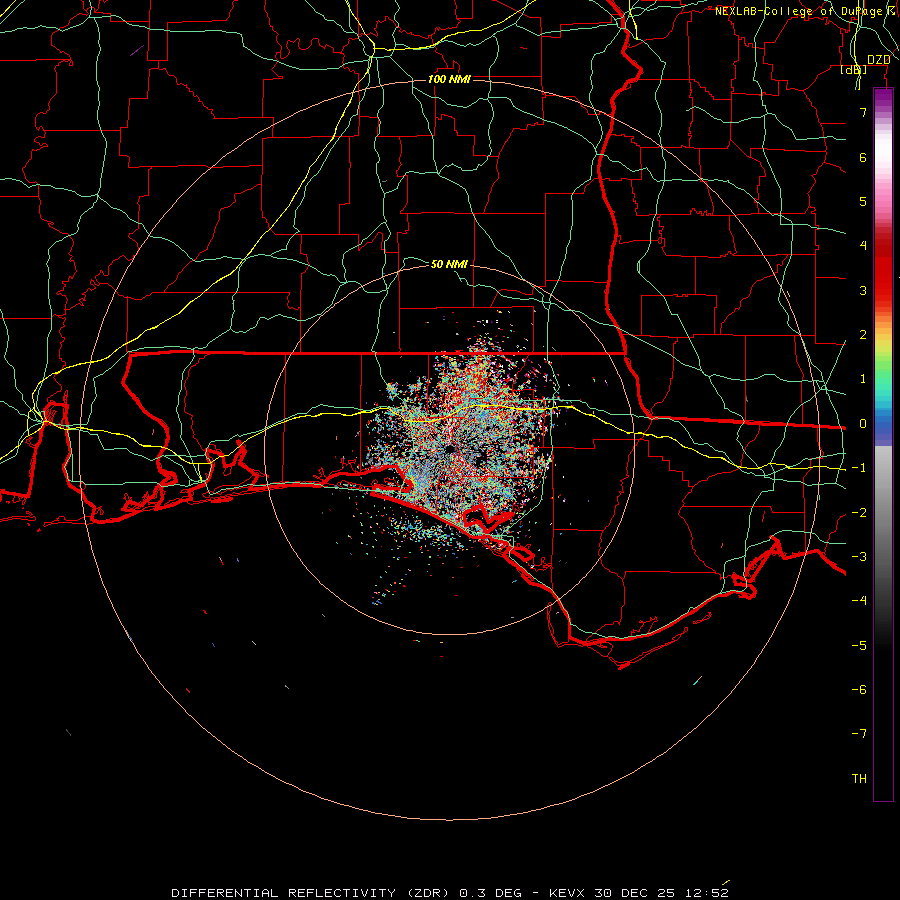Click the gray -2 dB band of the color bar
The width and height of the screenshot is (900, 900).
883,513
